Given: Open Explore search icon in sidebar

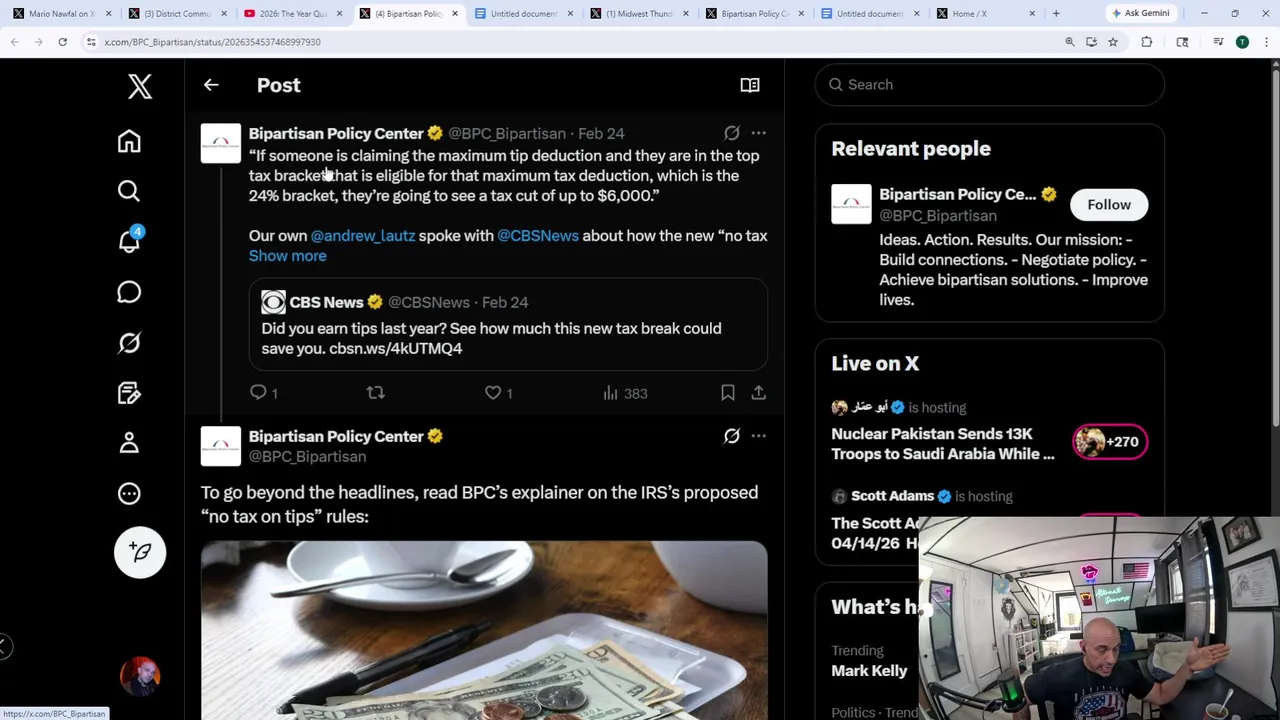Looking at the screenshot, I should click(129, 191).
